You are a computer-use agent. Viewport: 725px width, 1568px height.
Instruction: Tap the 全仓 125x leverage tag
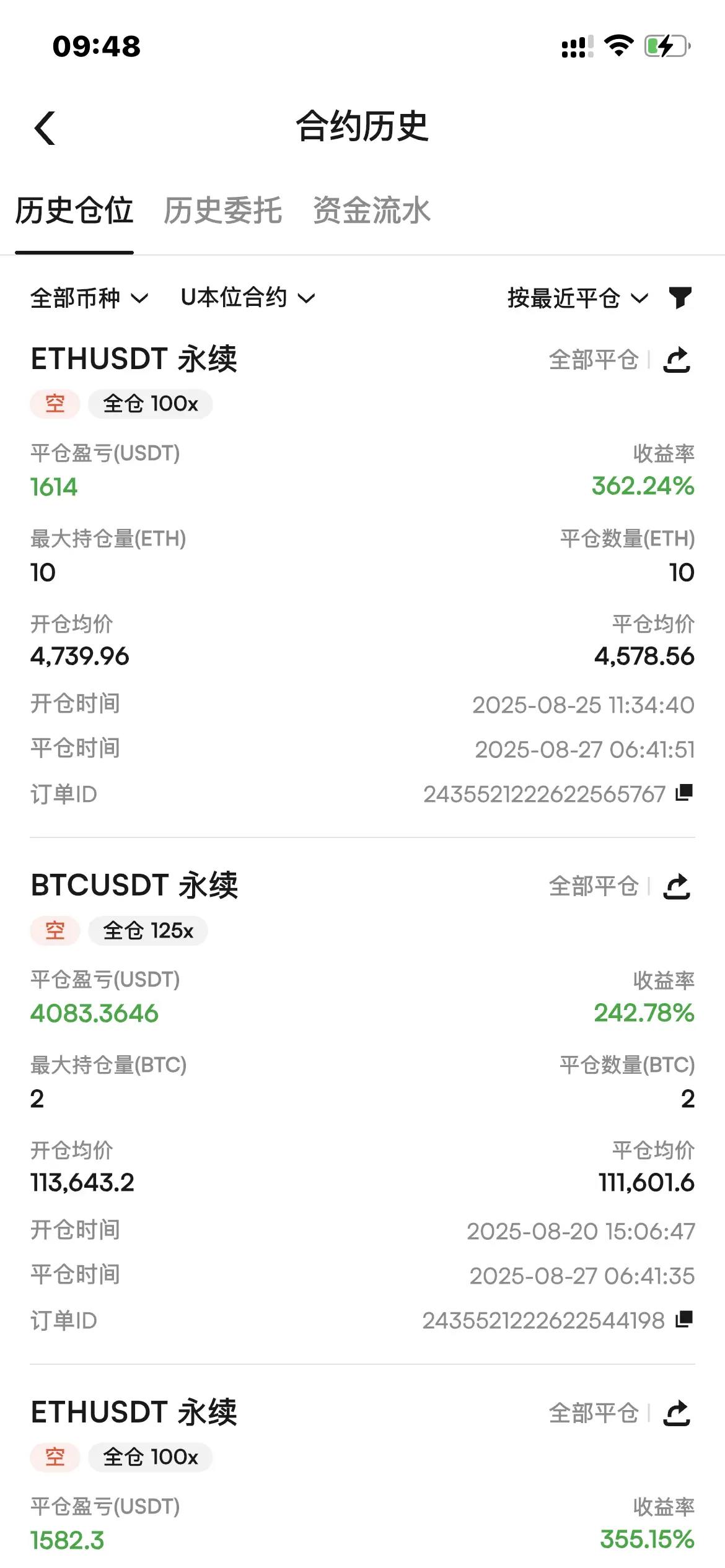click(148, 931)
